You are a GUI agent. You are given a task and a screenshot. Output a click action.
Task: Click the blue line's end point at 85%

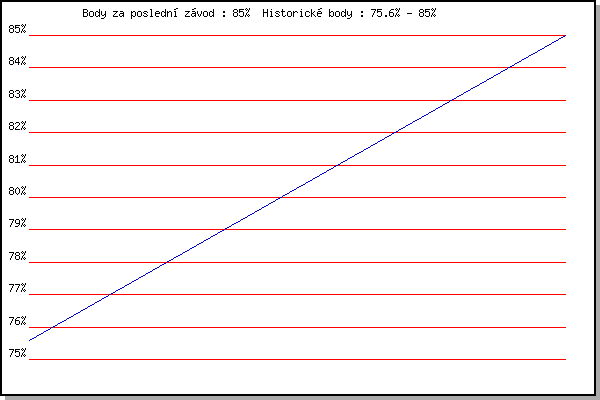(x=566, y=35)
